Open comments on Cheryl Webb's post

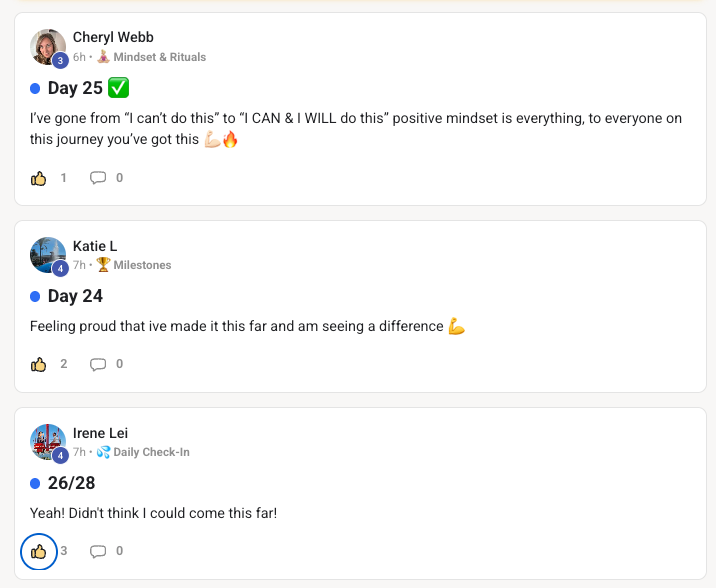(x=98, y=178)
